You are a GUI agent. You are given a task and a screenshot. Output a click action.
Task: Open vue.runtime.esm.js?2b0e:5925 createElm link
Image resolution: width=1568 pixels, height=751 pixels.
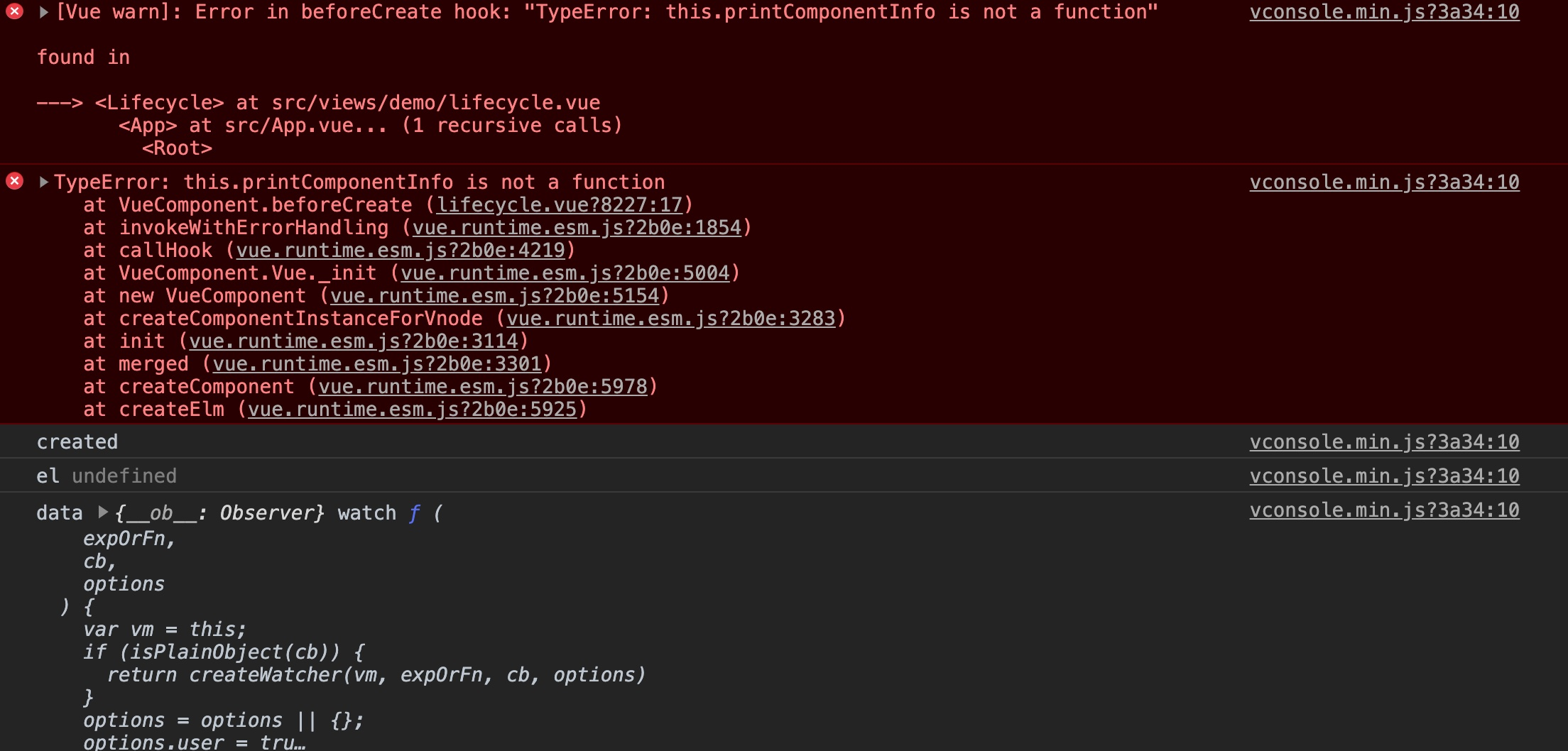click(x=413, y=410)
